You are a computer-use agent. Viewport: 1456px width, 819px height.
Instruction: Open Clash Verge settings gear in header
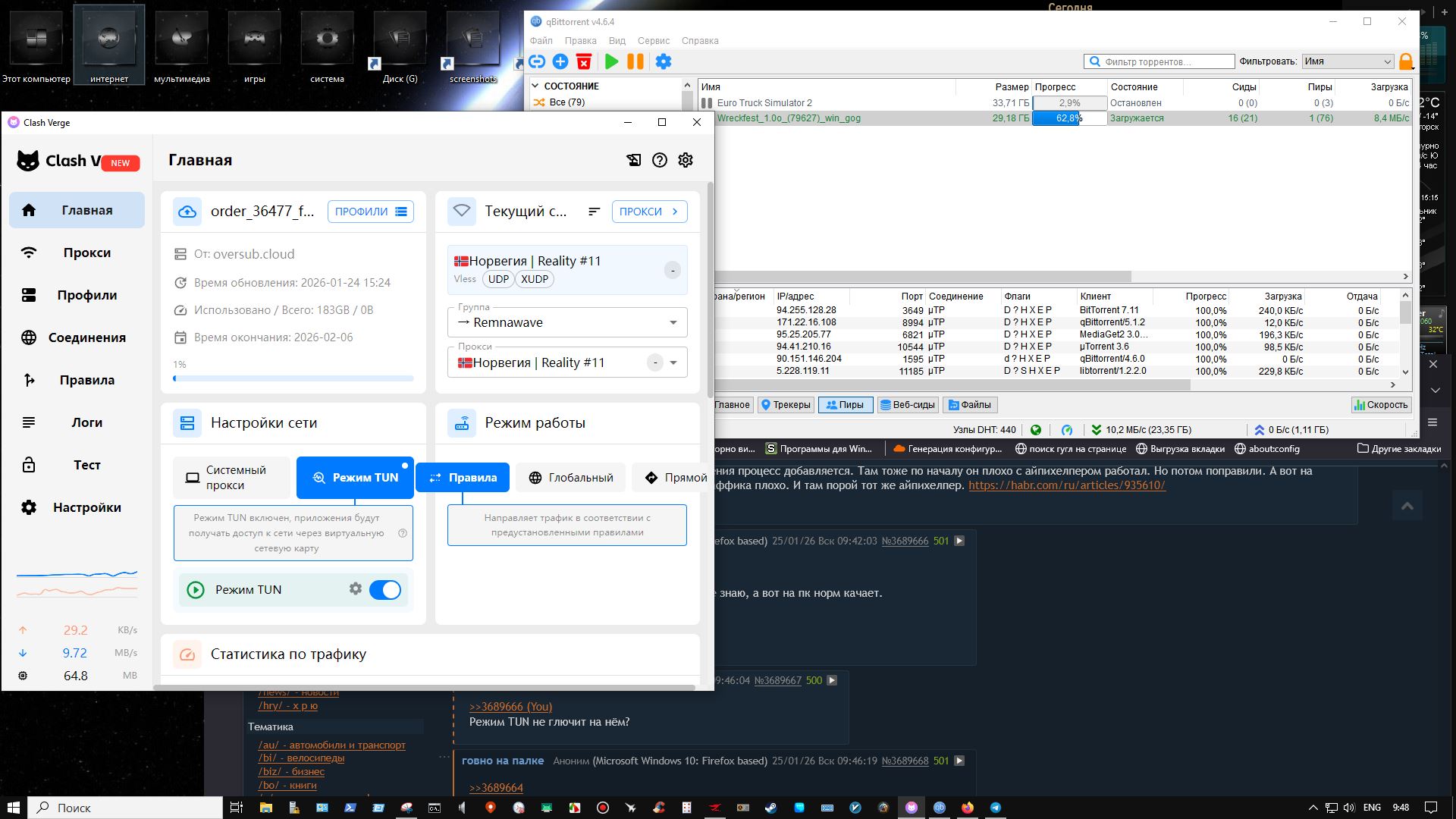pos(686,160)
